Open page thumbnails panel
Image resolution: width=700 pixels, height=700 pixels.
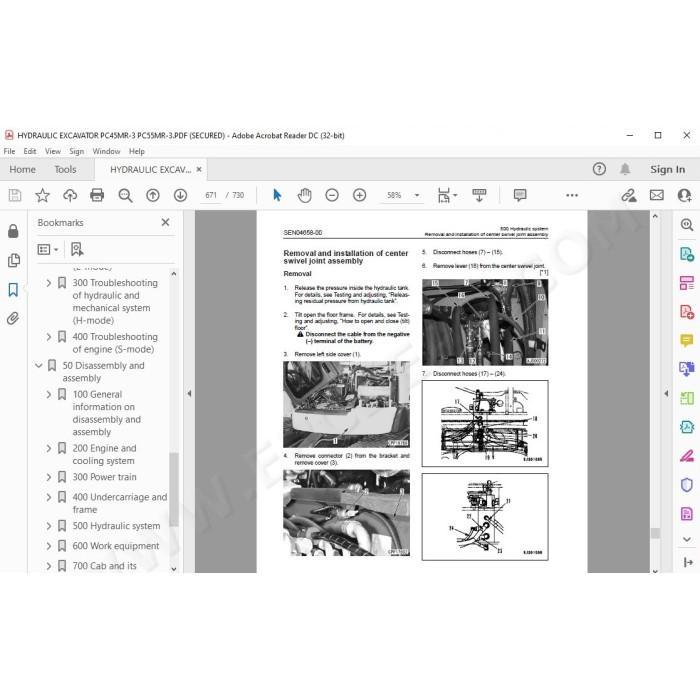tap(13, 260)
